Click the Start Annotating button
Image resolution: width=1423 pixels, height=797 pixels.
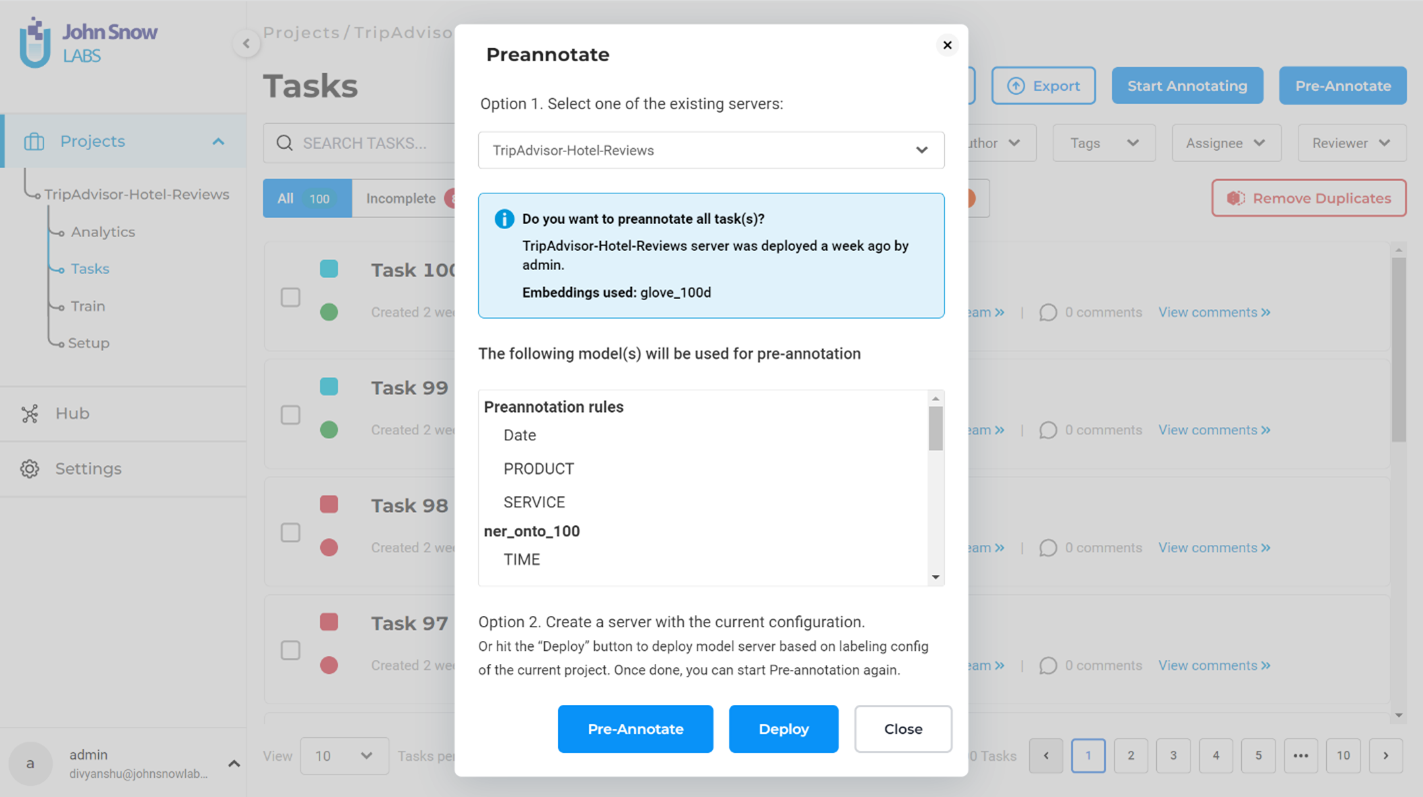(x=1187, y=86)
